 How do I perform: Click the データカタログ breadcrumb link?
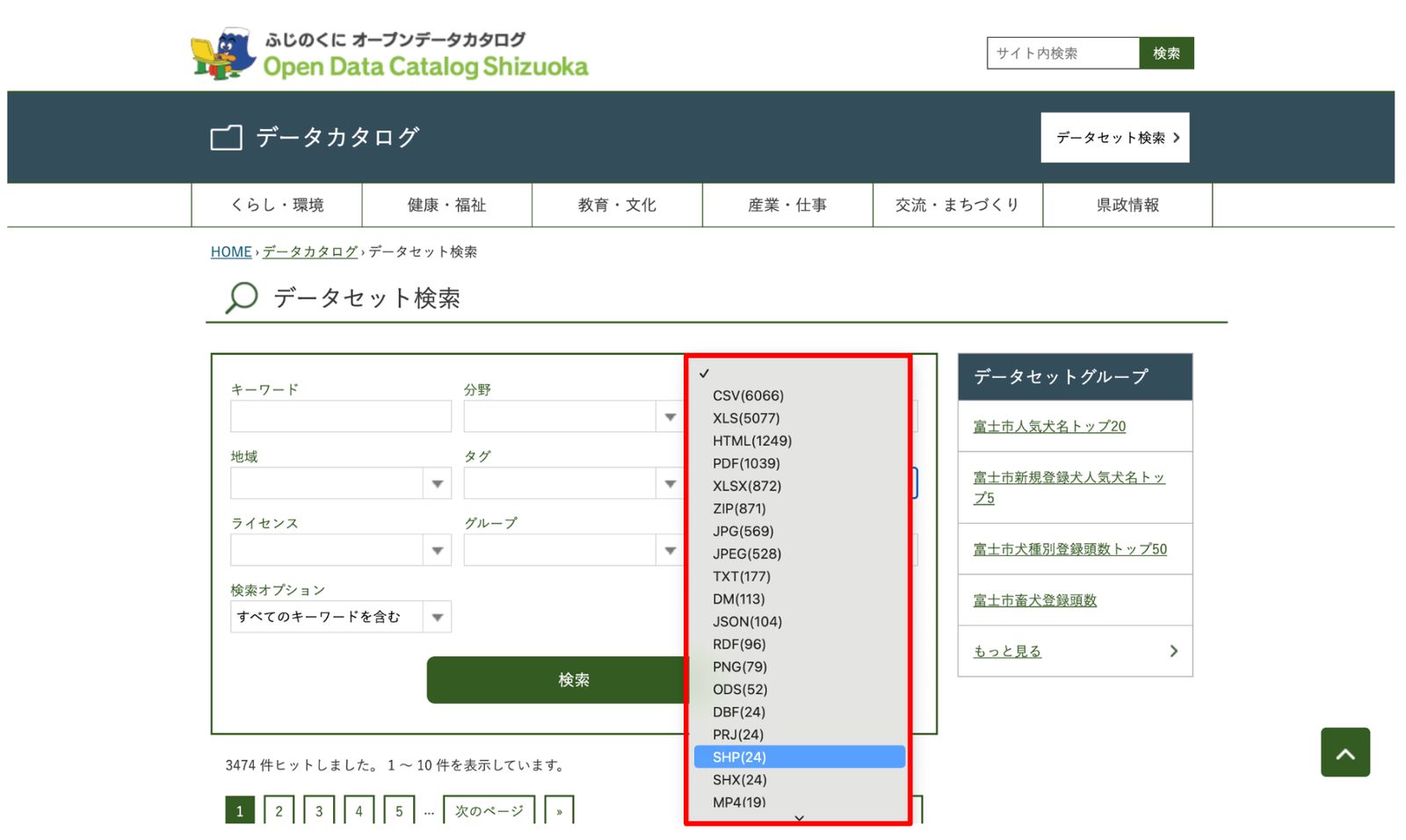tap(310, 251)
